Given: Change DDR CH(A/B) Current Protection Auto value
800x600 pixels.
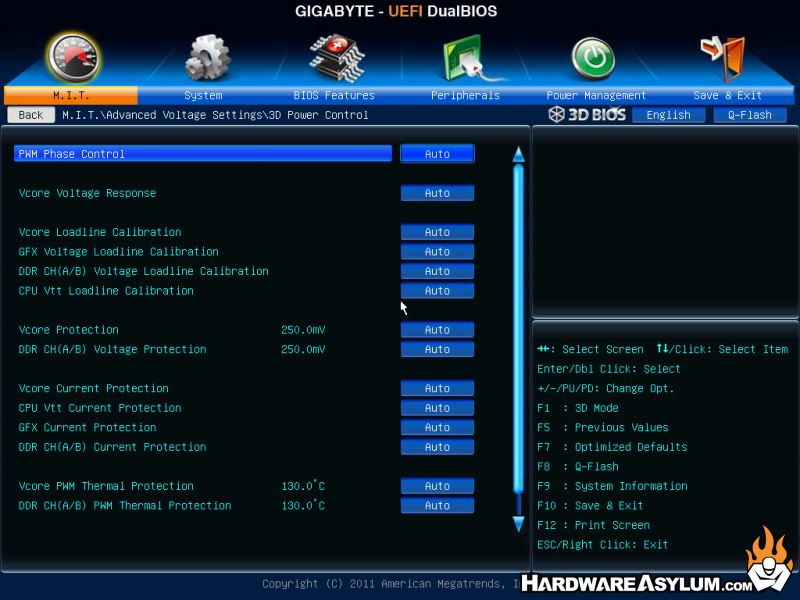Looking at the screenshot, I should [437, 447].
